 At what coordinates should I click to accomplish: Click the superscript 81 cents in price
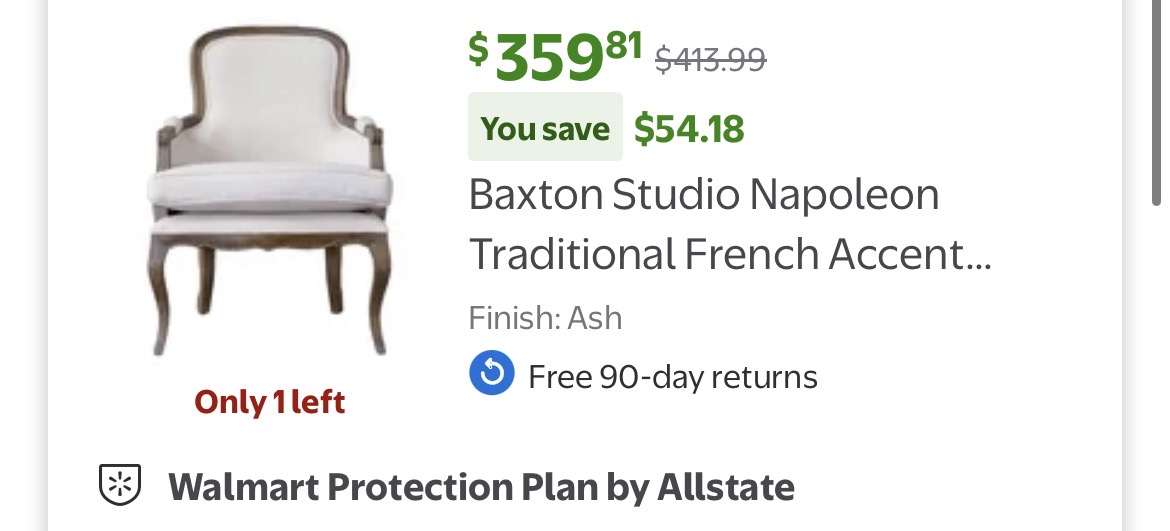click(624, 45)
